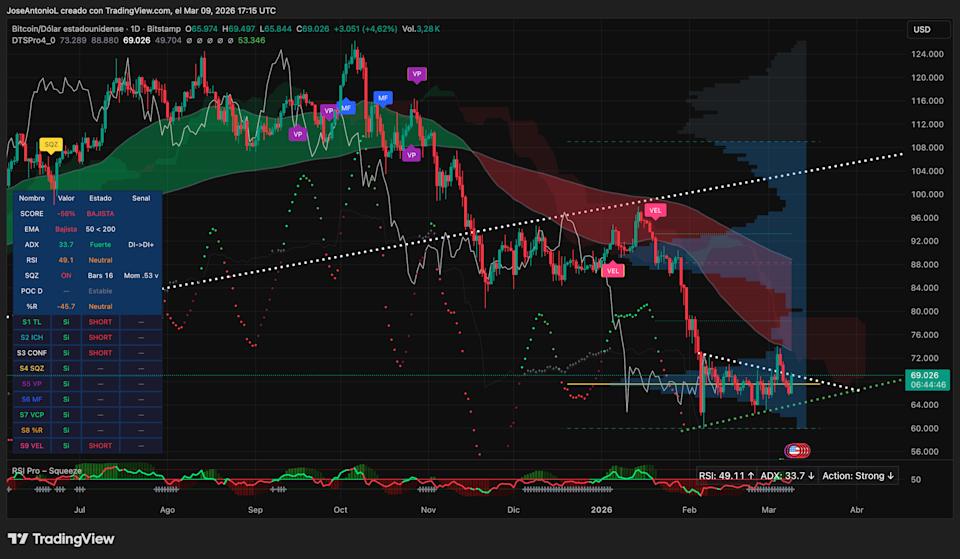Click the S5 VP row label
960x559 pixels.
tap(32, 384)
